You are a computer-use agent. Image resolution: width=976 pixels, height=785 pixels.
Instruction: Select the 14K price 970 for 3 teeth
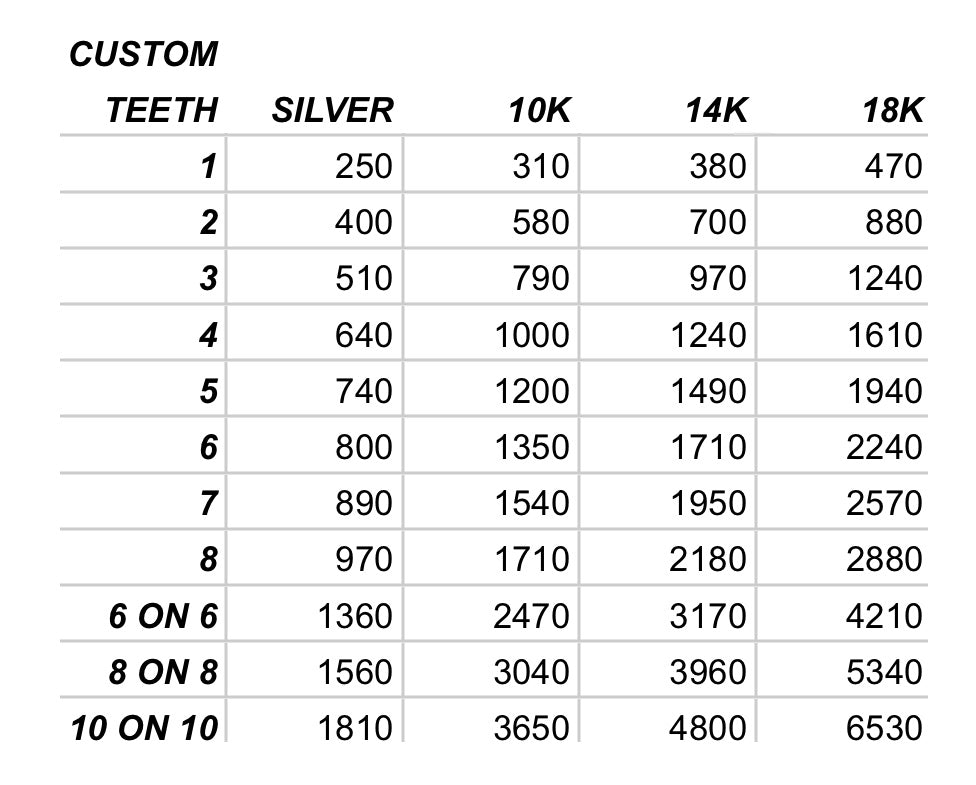(x=717, y=277)
